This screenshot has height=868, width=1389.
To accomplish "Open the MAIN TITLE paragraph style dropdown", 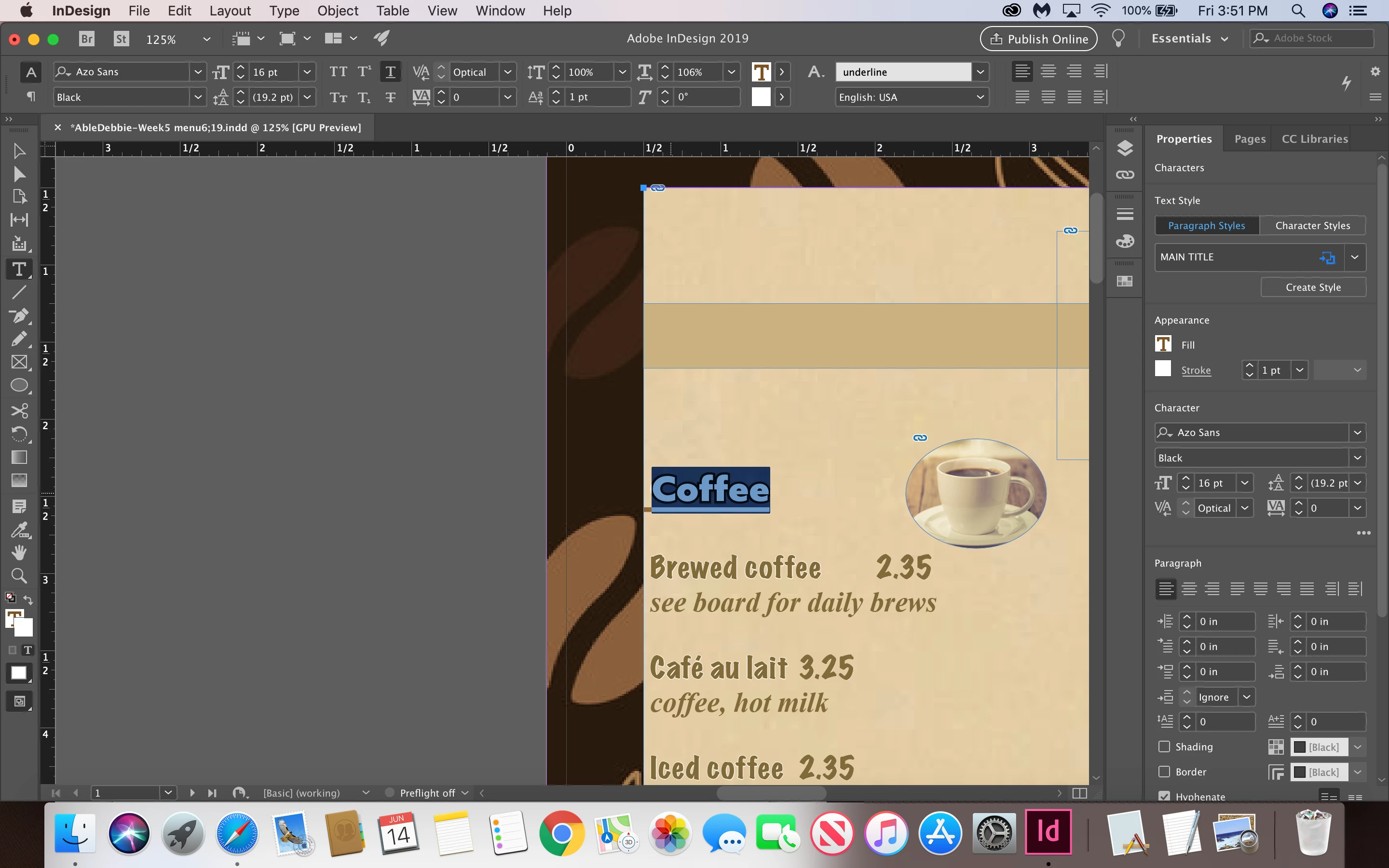I will point(1355,257).
